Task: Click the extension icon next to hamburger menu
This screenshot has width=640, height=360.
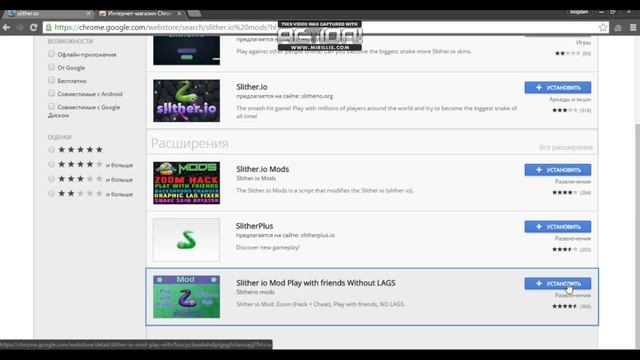Action: pyautogui.click(x=618, y=27)
